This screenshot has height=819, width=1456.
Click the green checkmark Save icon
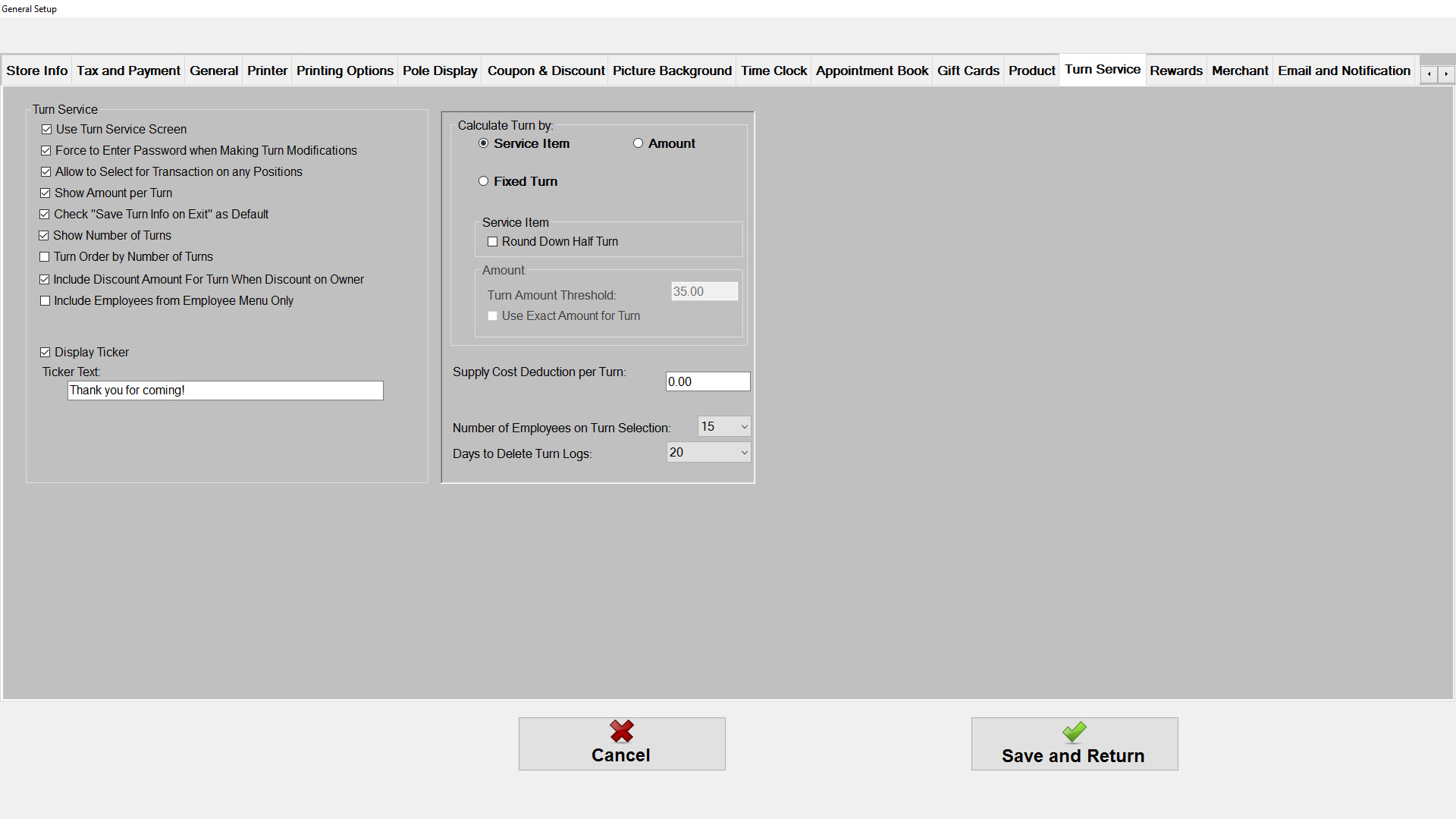click(1074, 732)
